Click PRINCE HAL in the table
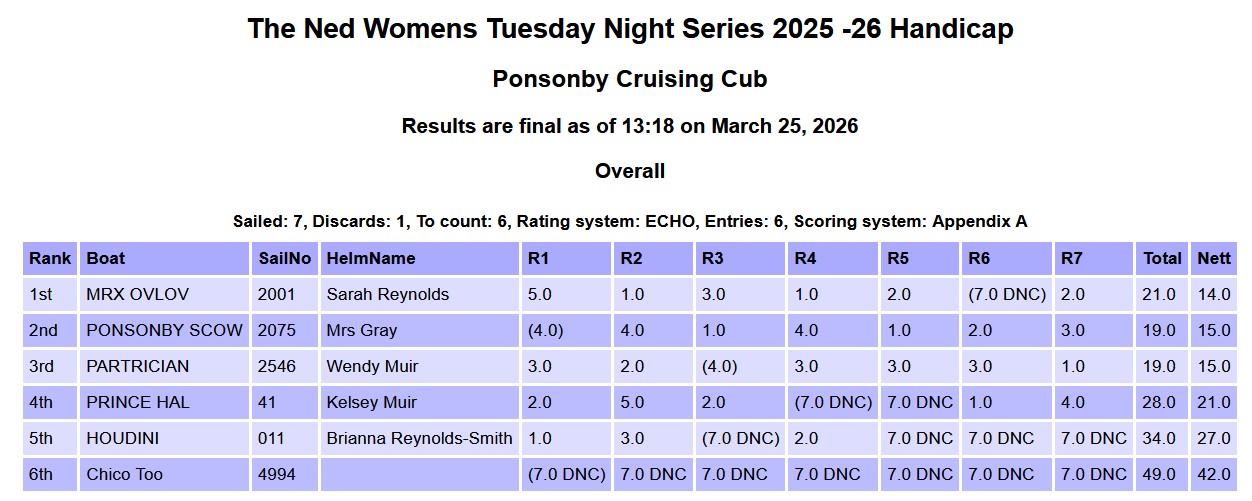This screenshot has width=1252, height=501. click(138, 402)
